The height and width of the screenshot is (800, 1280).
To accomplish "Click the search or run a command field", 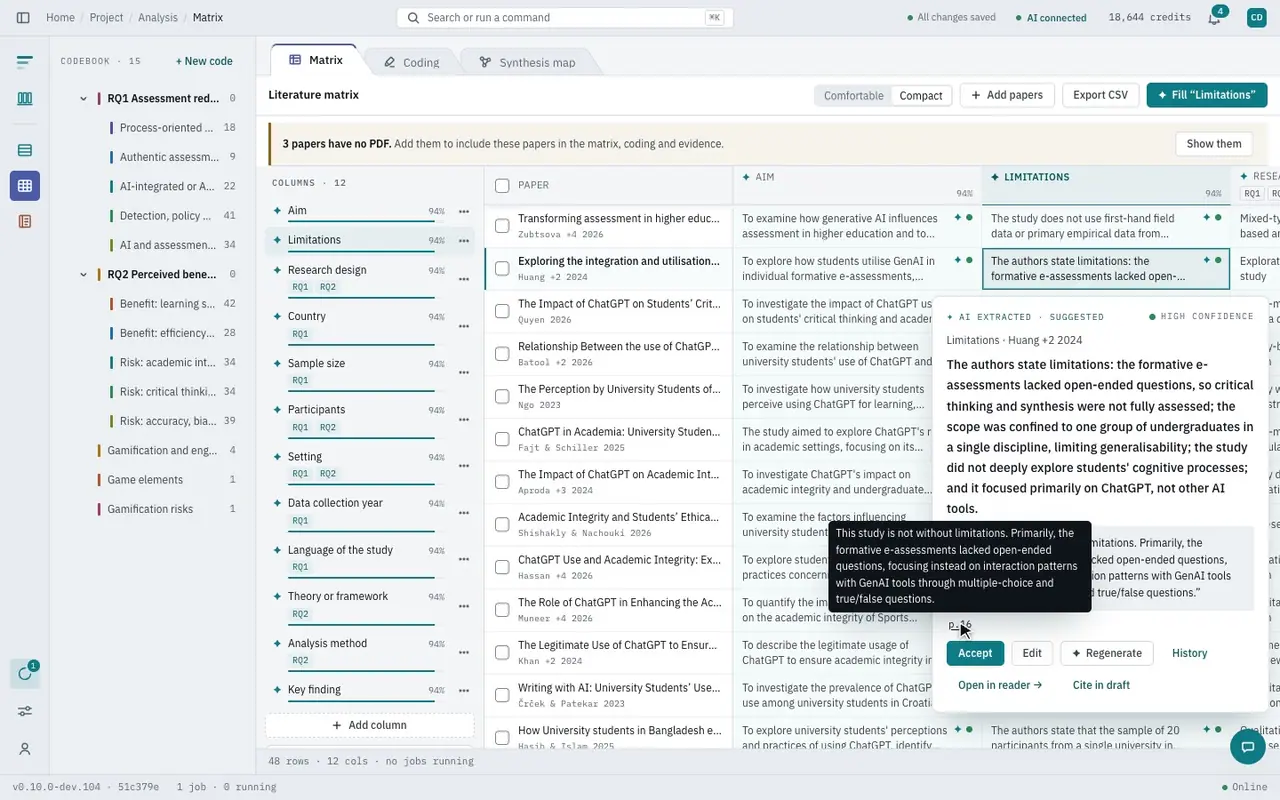I will pyautogui.click(x=565, y=18).
